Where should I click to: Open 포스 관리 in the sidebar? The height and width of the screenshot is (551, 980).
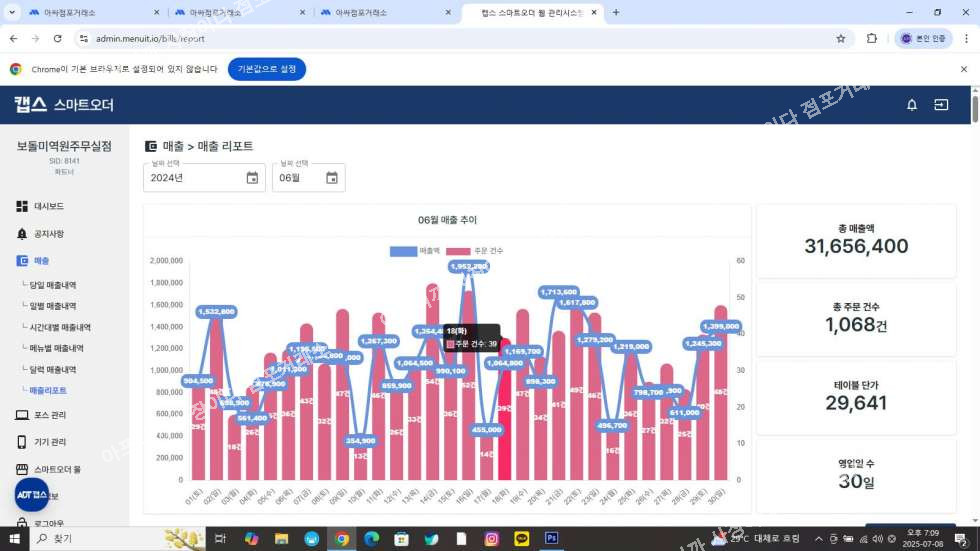(50, 415)
